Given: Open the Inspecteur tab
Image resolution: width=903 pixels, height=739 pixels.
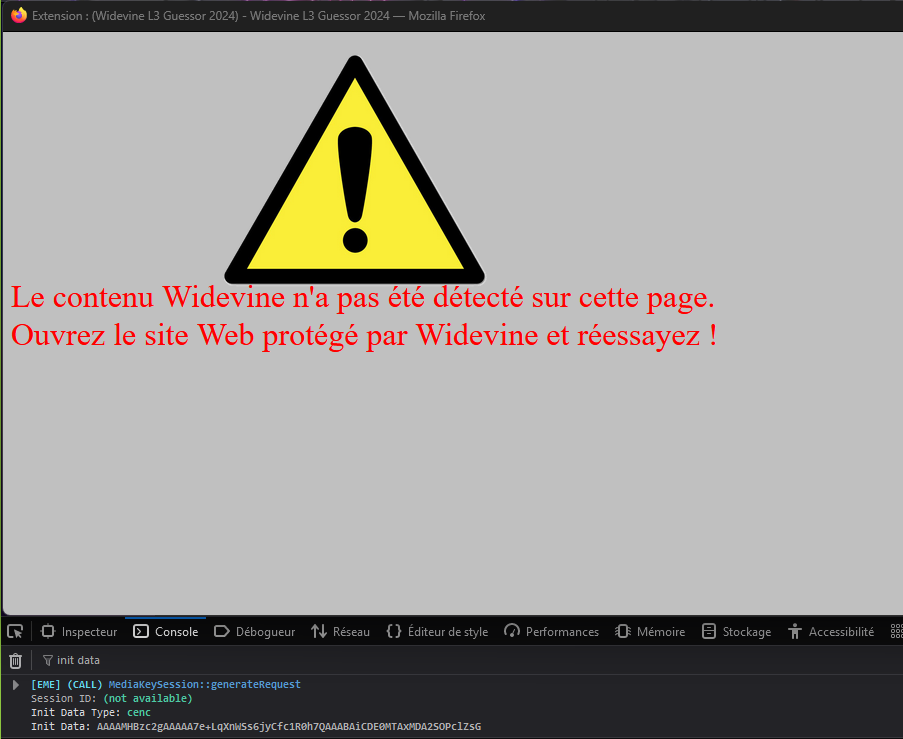Looking at the screenshot, I should [x=79, y=632].
